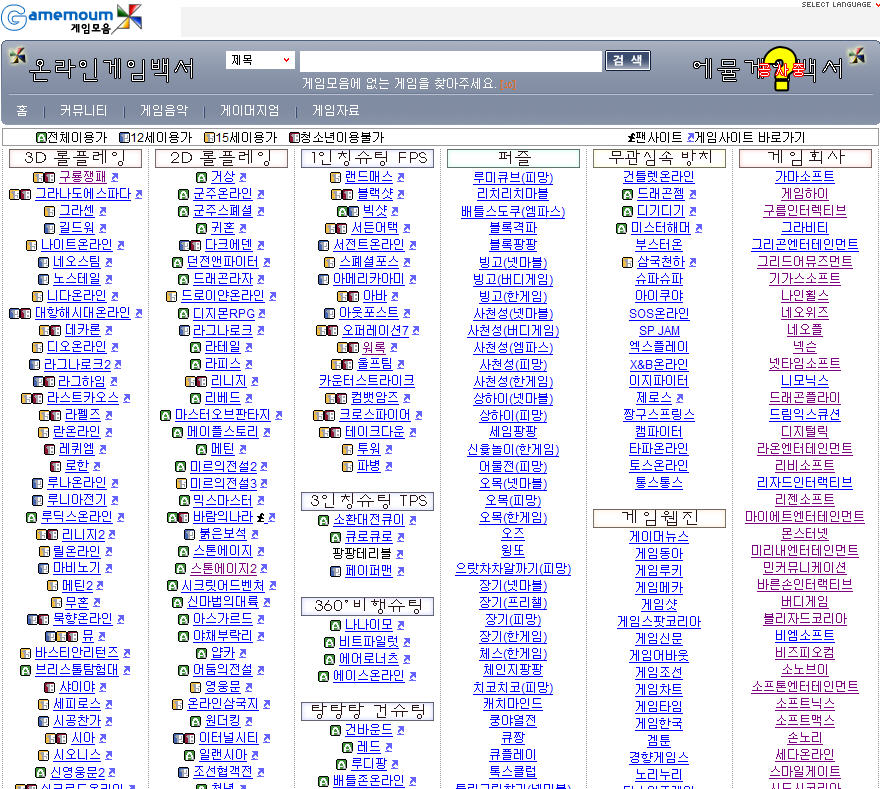Open the SP JAM link
Image resolution: width=880 pixels, height=789 pixels.
pyautogui.click(x=659, y=331)
